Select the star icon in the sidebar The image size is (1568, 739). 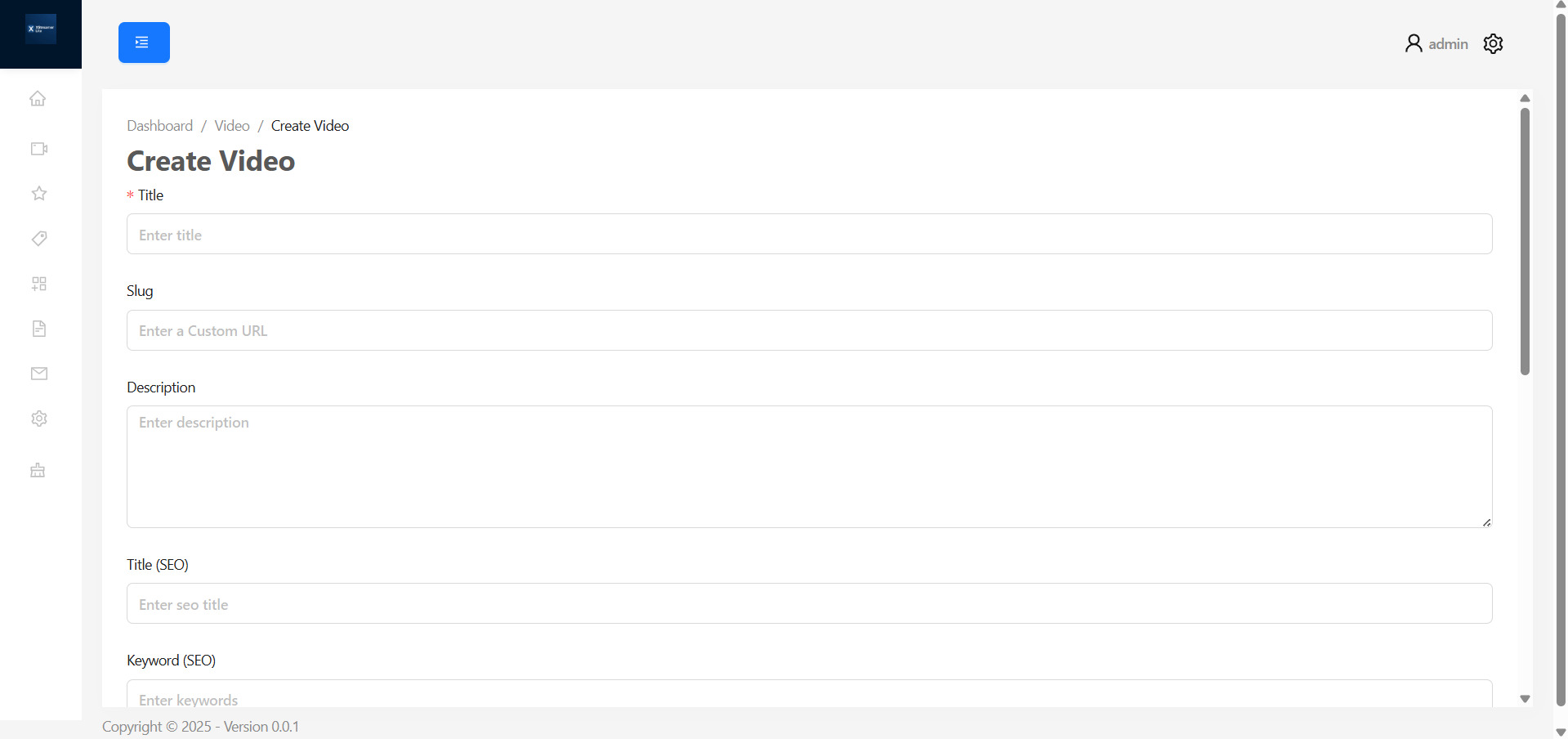pyautogui.click(x=38, y=194)
